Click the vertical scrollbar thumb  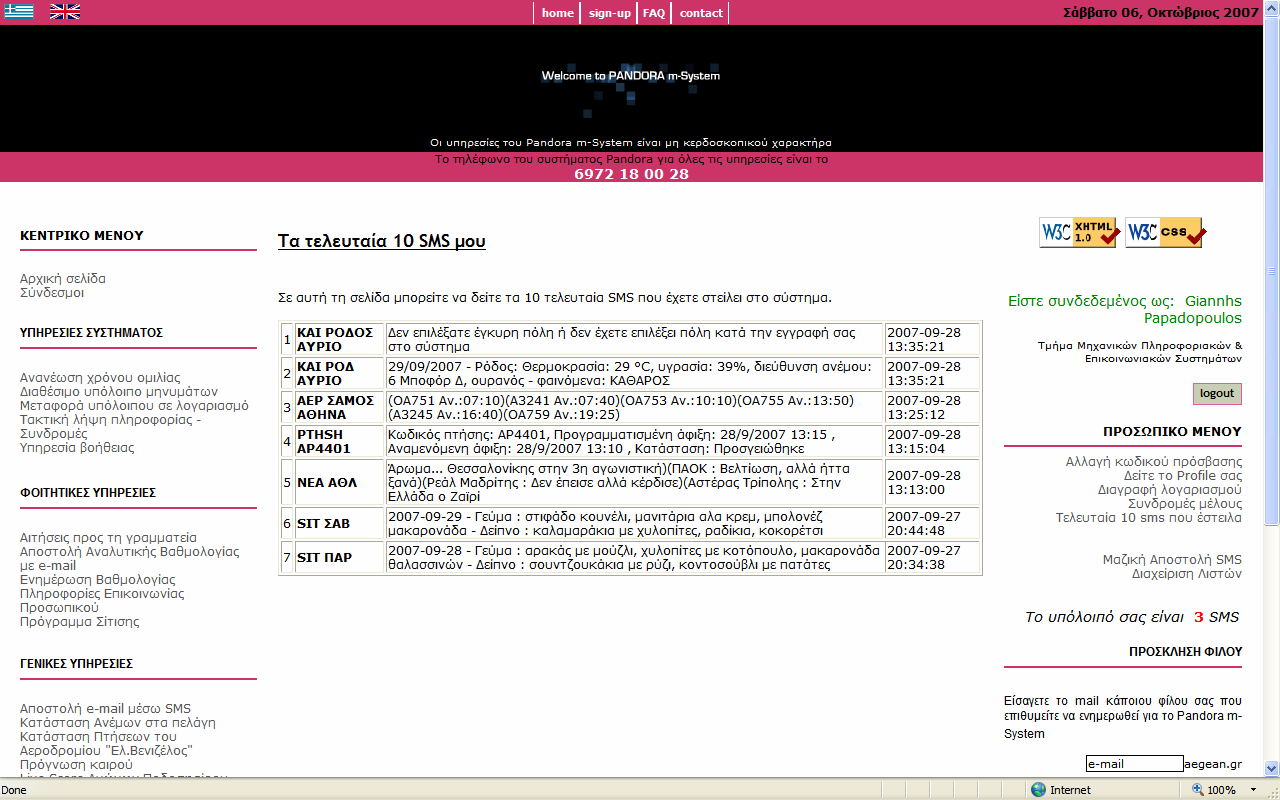coord(1272,270)
